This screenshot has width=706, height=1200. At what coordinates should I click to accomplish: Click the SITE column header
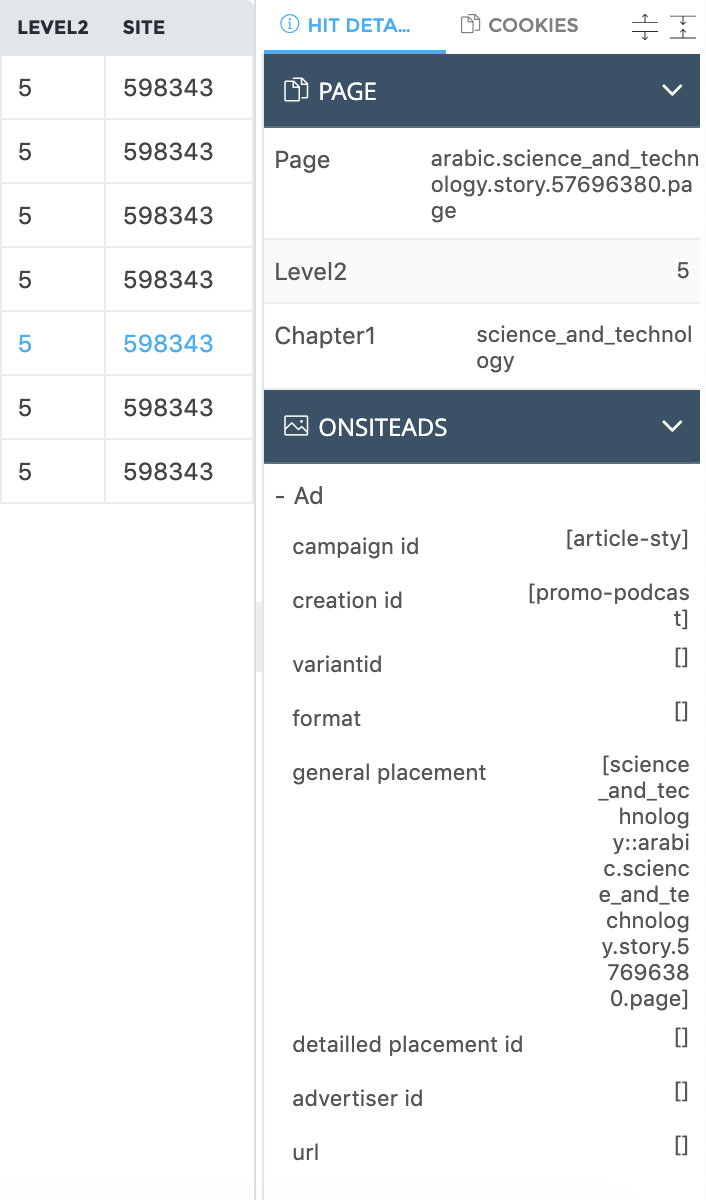[143, 27]
